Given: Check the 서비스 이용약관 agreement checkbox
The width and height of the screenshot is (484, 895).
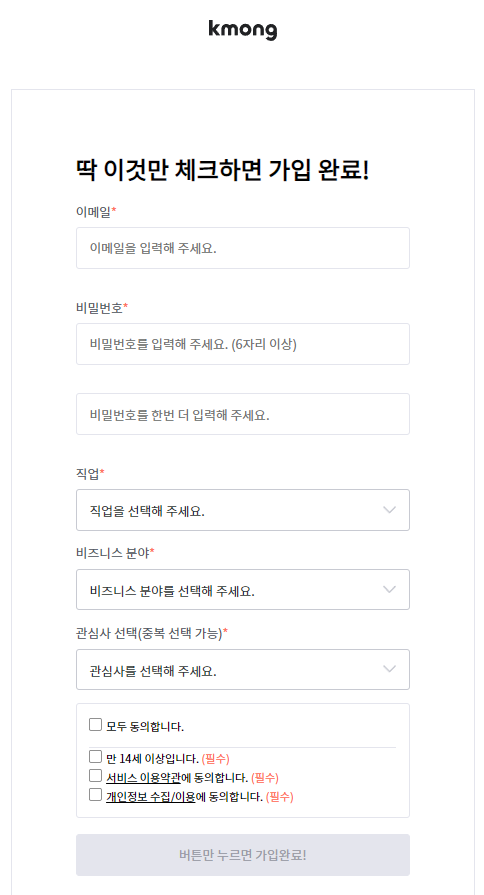Looking at the screenshot, I should pyautogui.click(x=95, y=776).
